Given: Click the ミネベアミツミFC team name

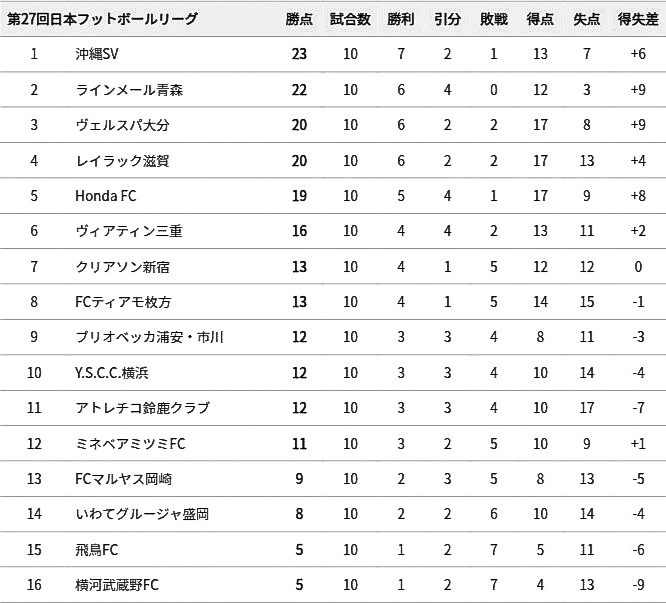Looking at the screenshot, I should click(130, 444).
